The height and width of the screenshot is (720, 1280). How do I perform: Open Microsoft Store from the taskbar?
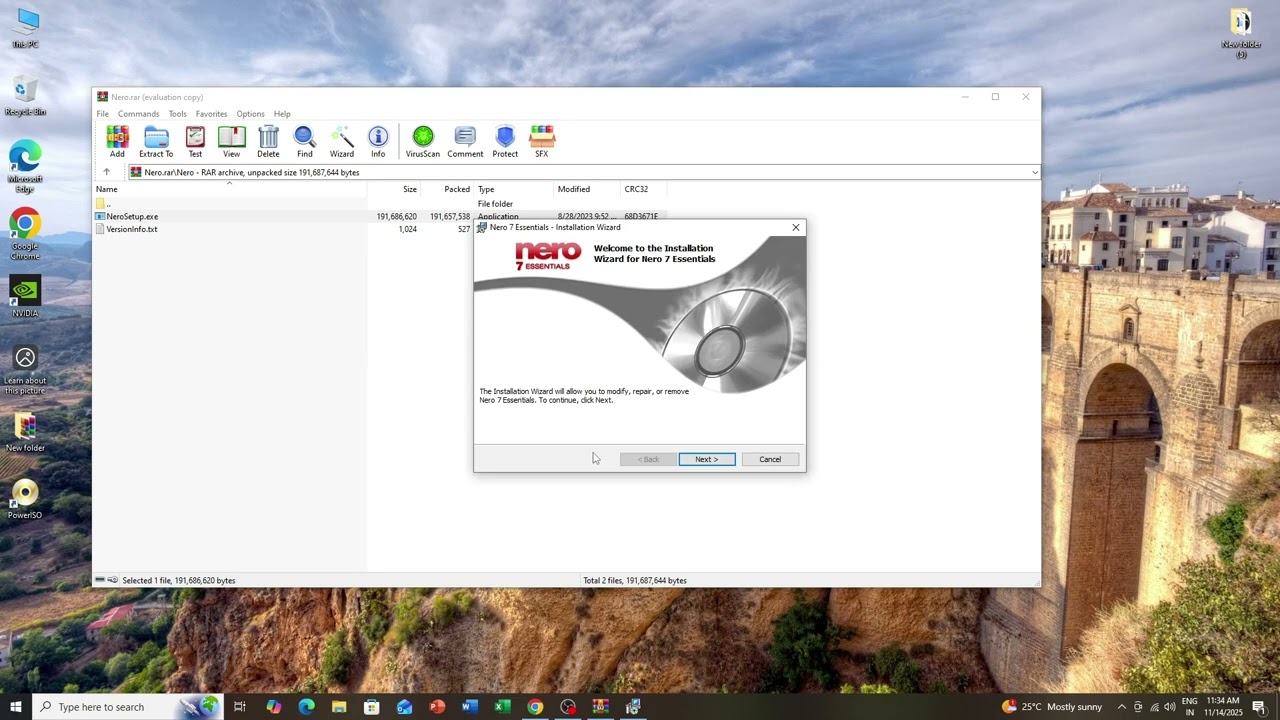click(x=371, y=707)
